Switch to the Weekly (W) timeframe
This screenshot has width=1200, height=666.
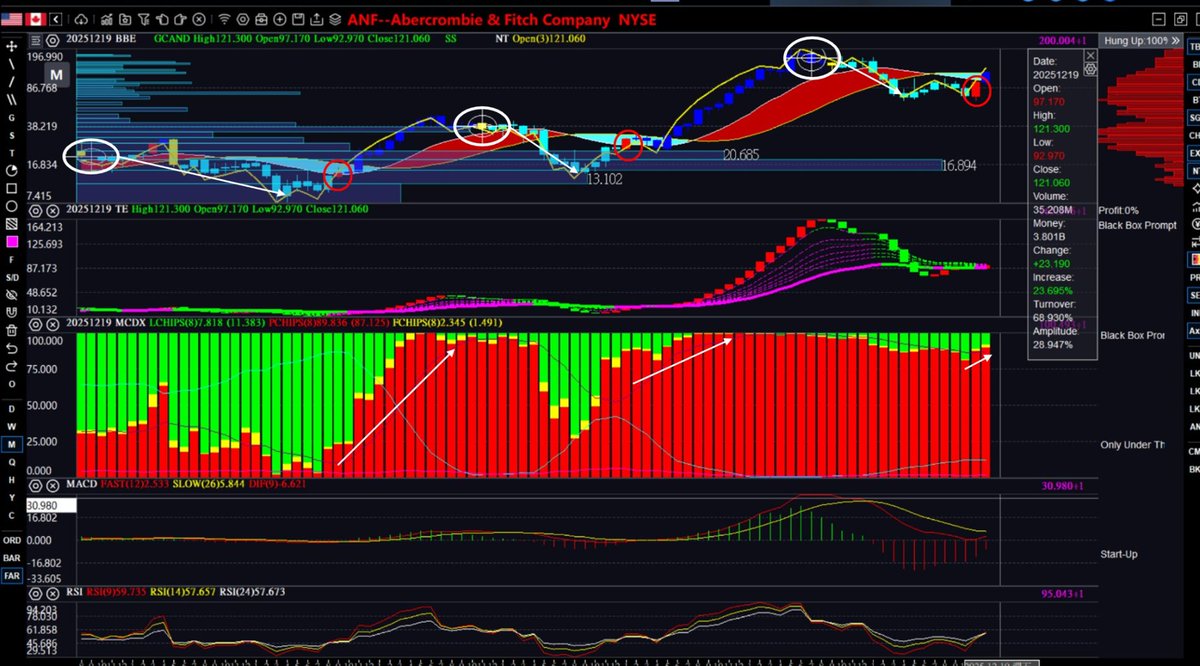pos(11,427)
